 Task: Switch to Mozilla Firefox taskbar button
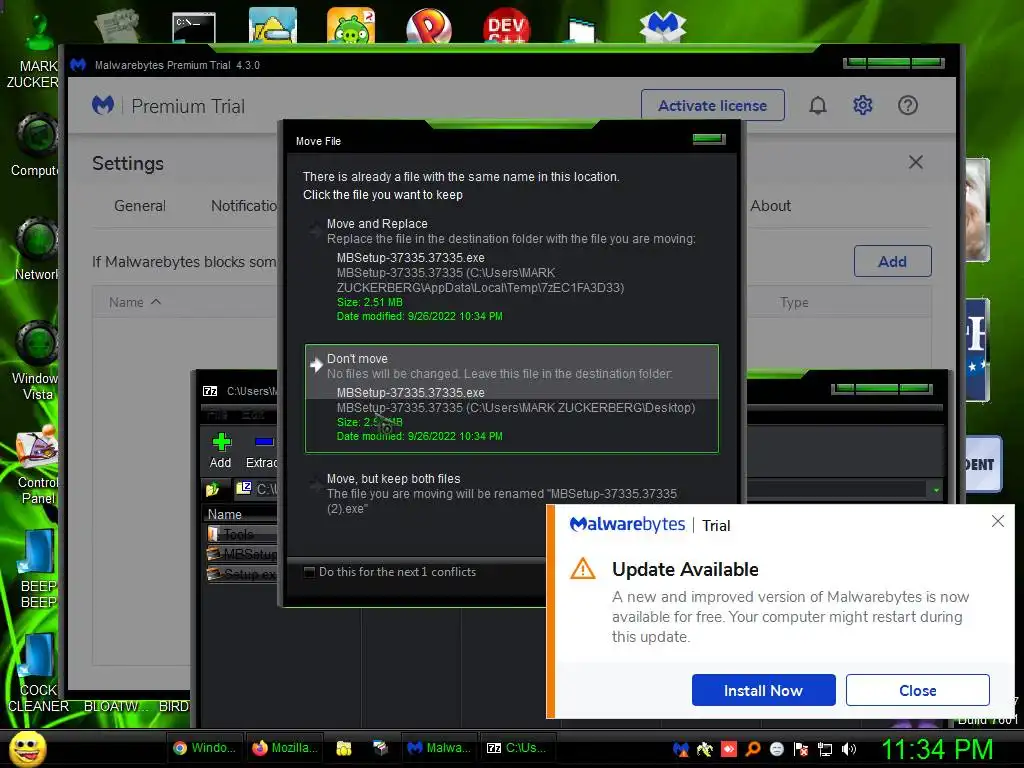coord(285,748)
